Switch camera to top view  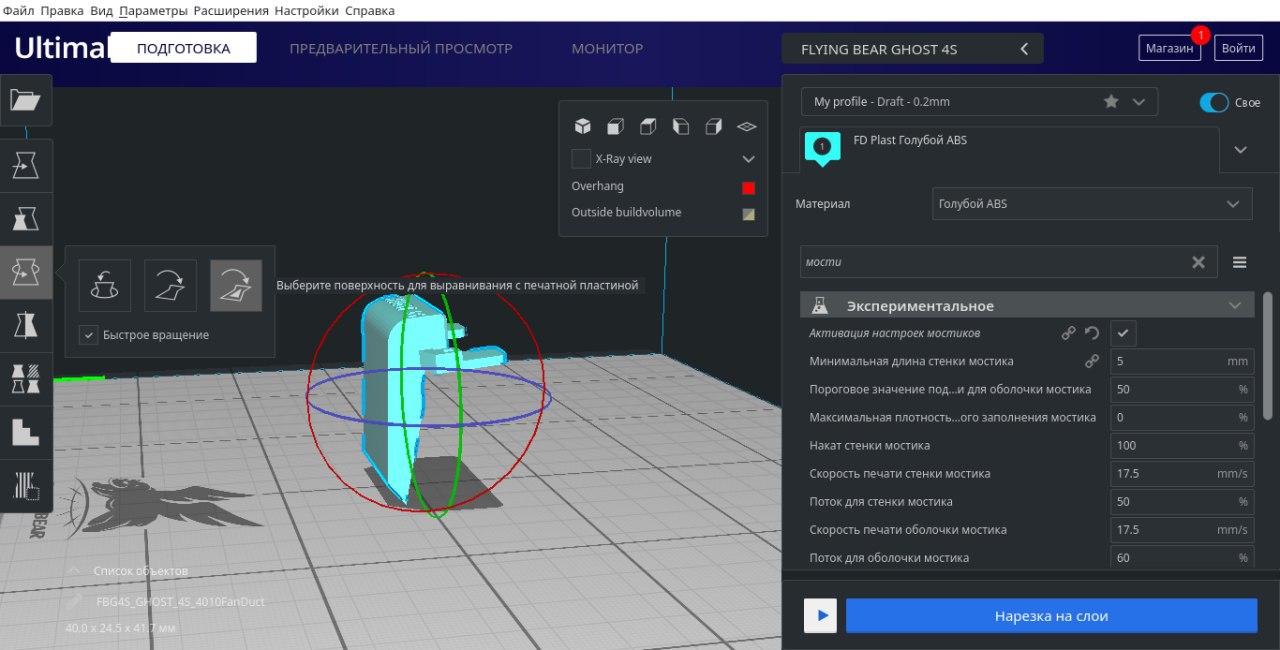point(648,126)
